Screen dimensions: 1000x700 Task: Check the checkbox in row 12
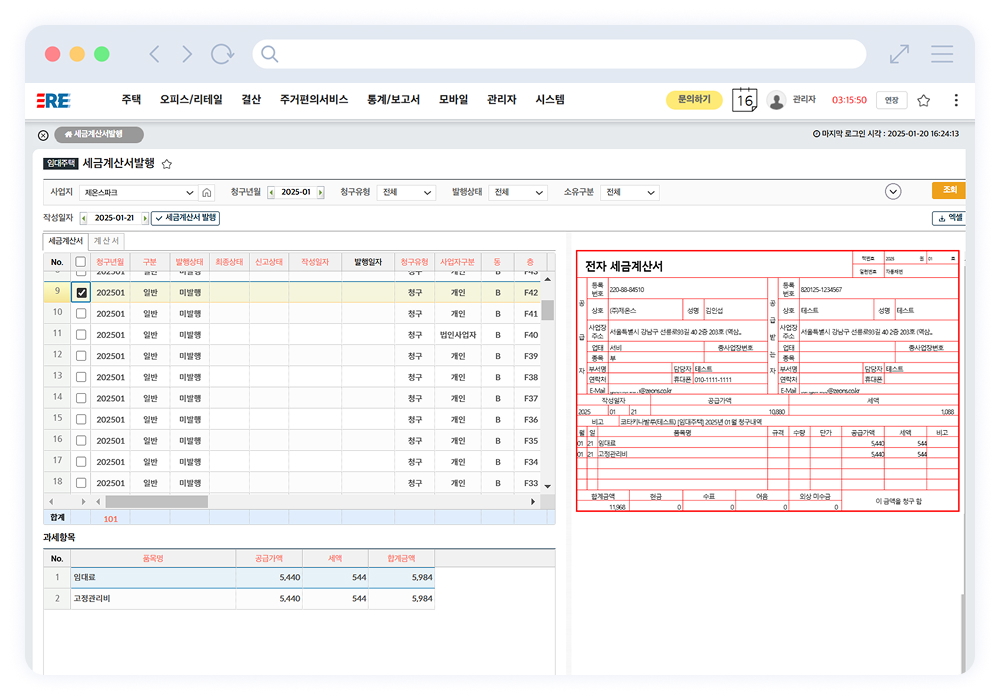81,355
